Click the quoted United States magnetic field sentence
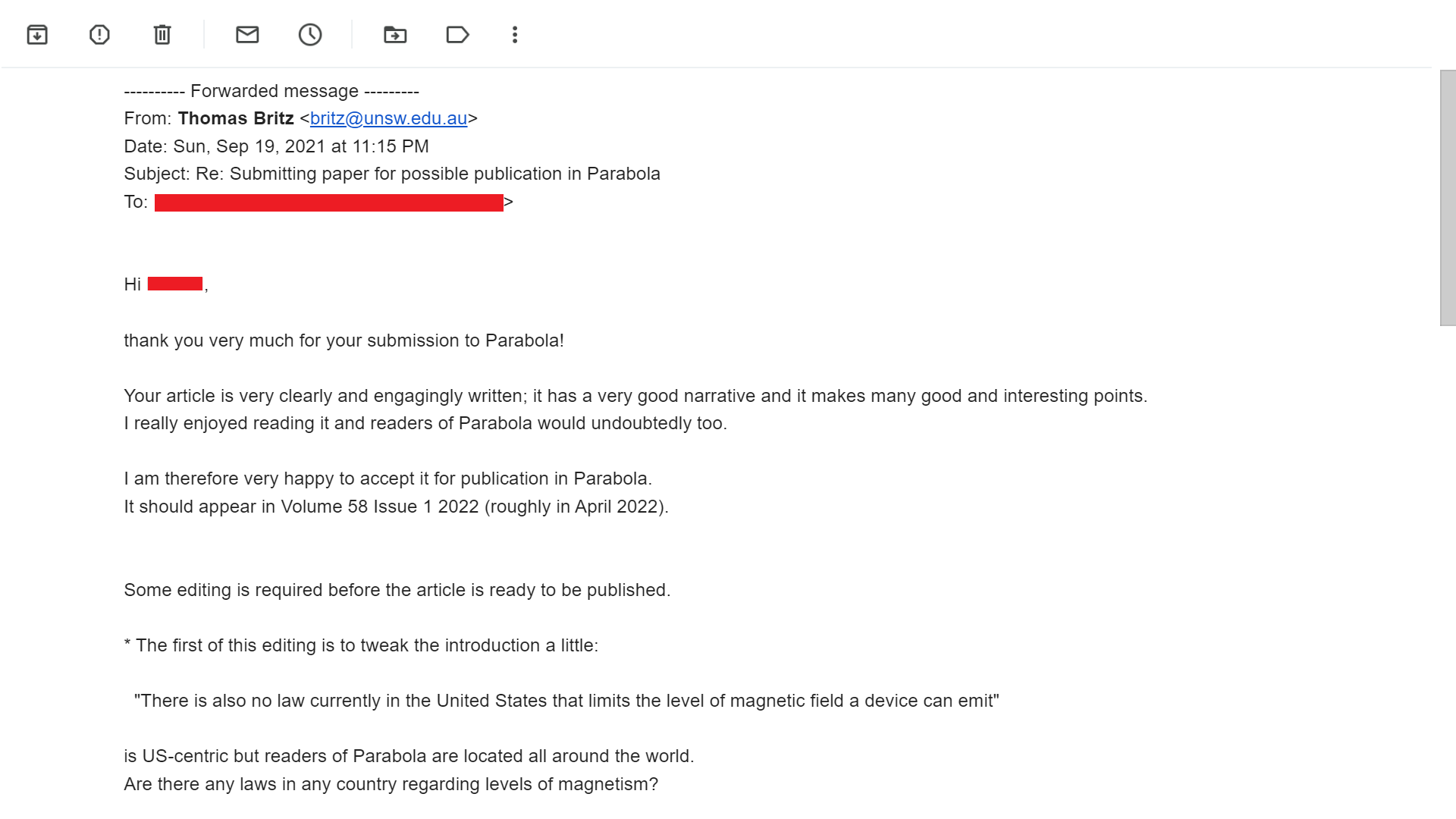The height and width of the screenshot is (819, 1456). click(566, 701)
